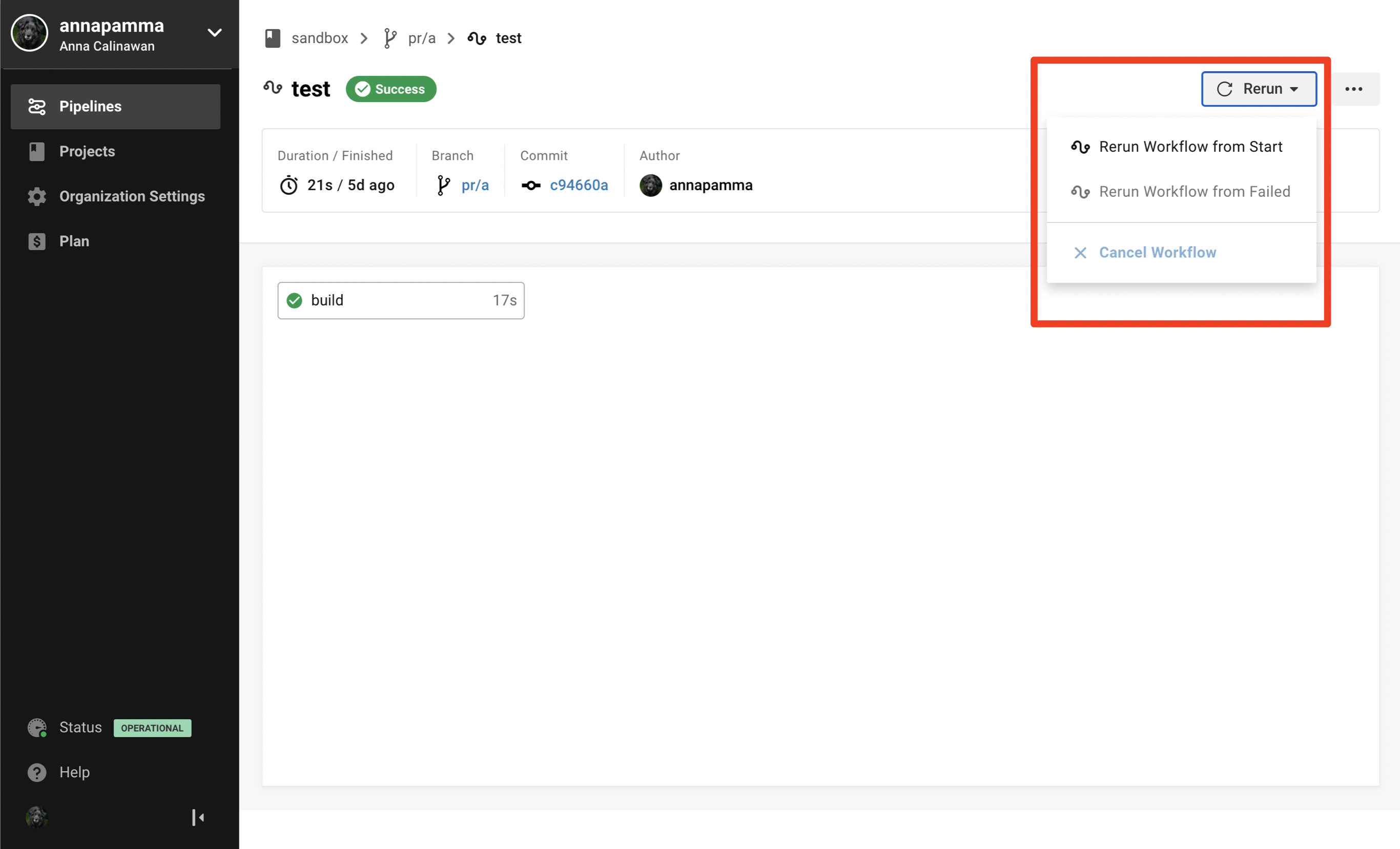
Task: Open the build job card
Action: click(401, 300)
